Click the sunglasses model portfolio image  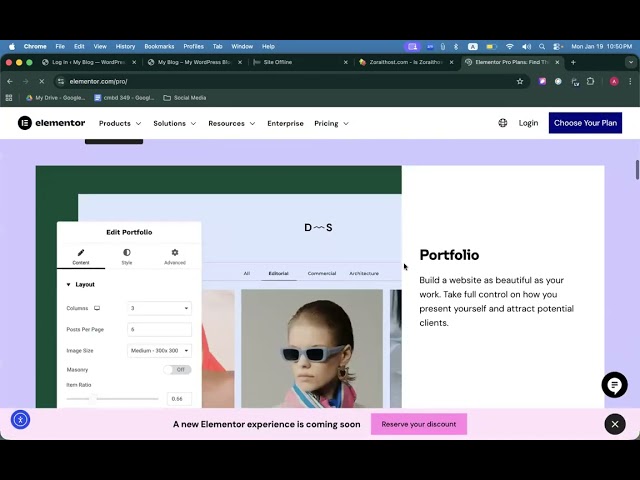pos(312,349)
